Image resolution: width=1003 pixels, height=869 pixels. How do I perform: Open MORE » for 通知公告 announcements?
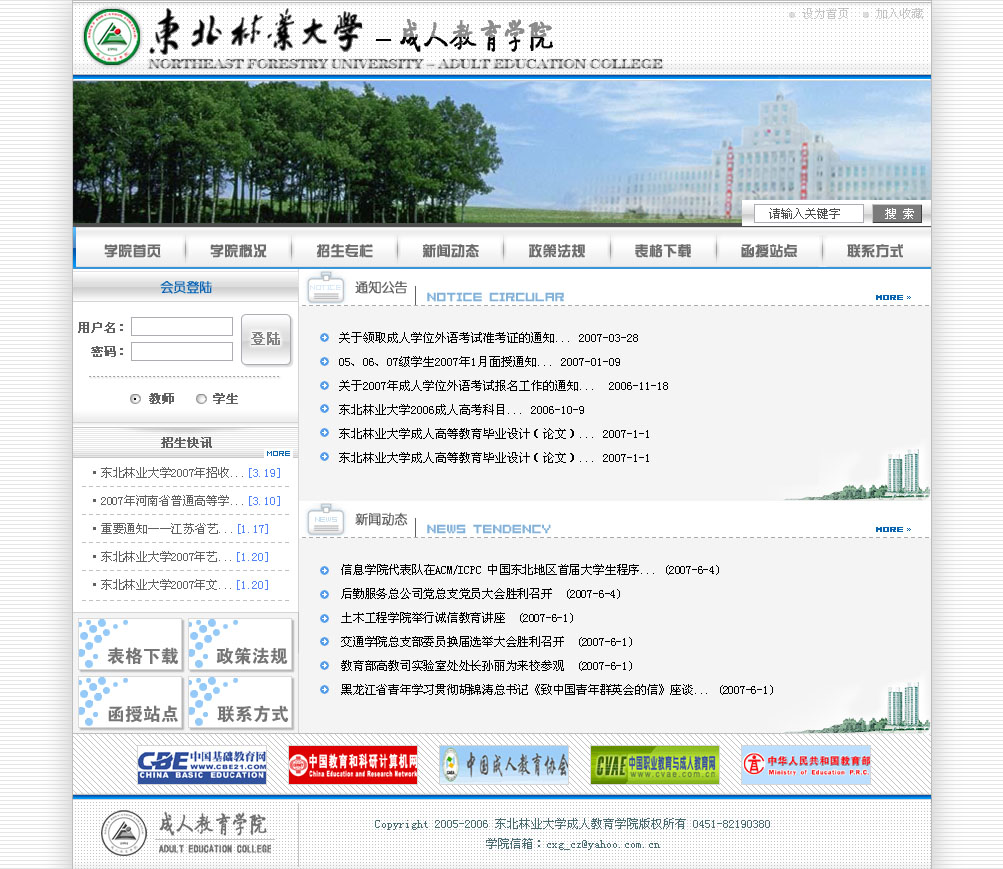click(891, 296)
